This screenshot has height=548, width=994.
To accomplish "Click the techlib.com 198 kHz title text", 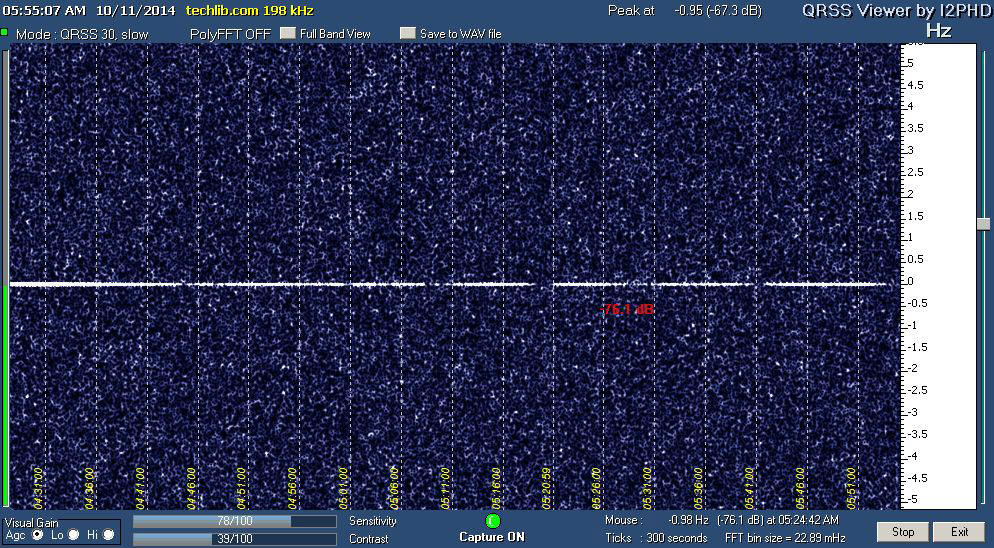I will tap(250, 10).
